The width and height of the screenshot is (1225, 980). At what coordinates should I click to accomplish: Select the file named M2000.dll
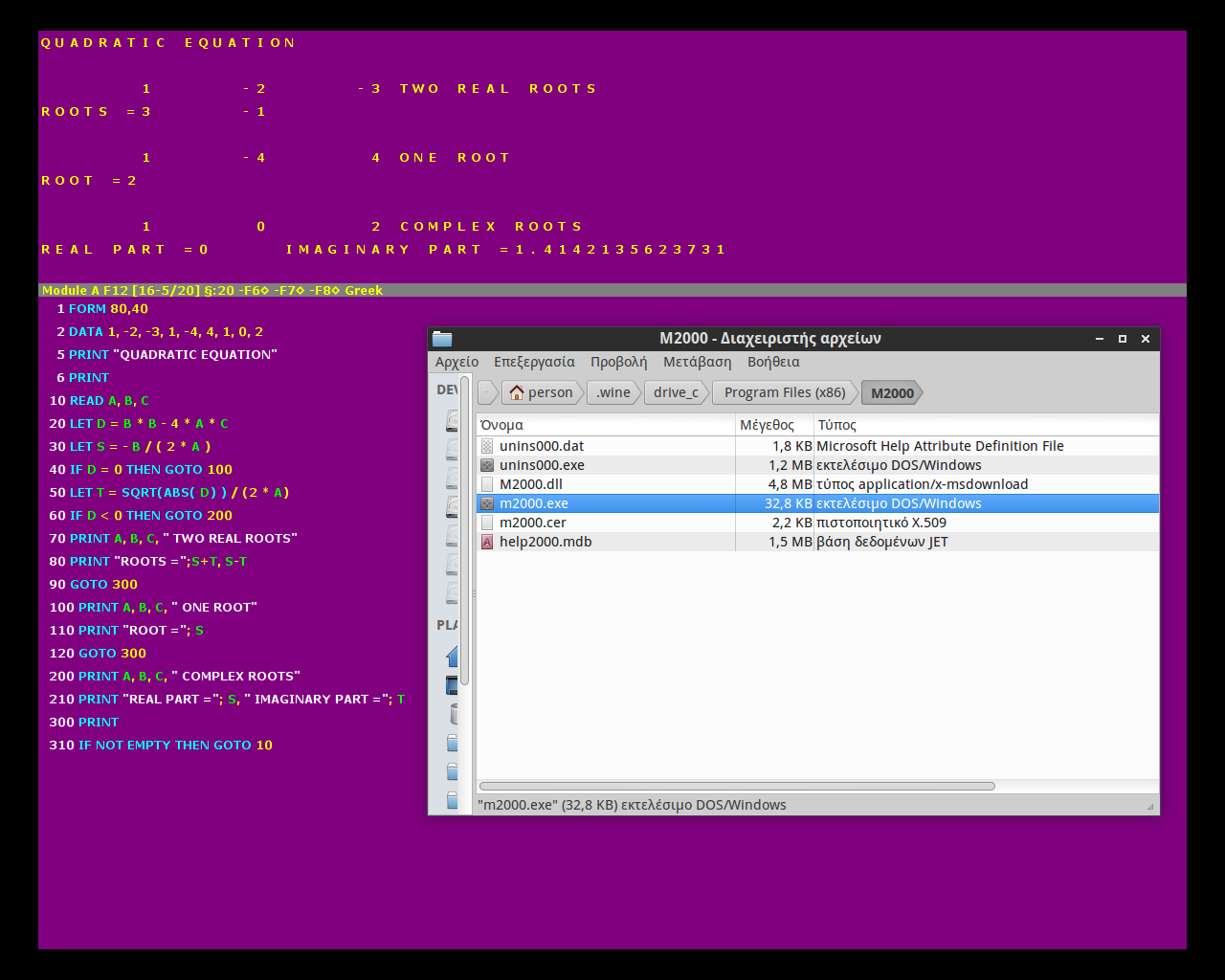531,484
